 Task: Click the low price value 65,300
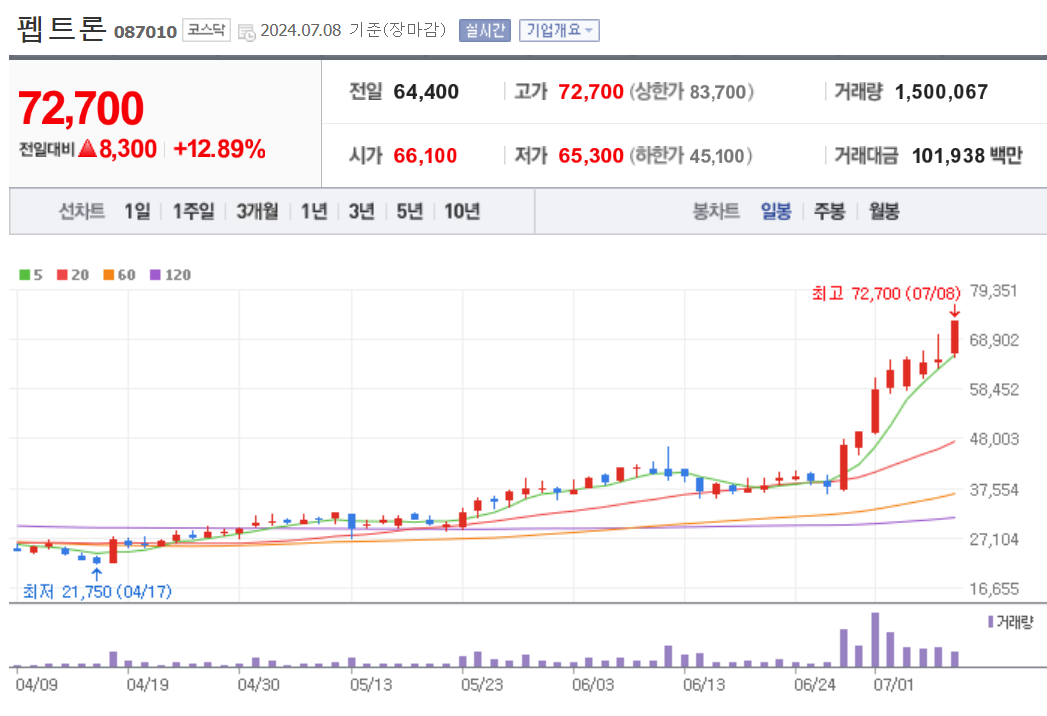[591, 156]
